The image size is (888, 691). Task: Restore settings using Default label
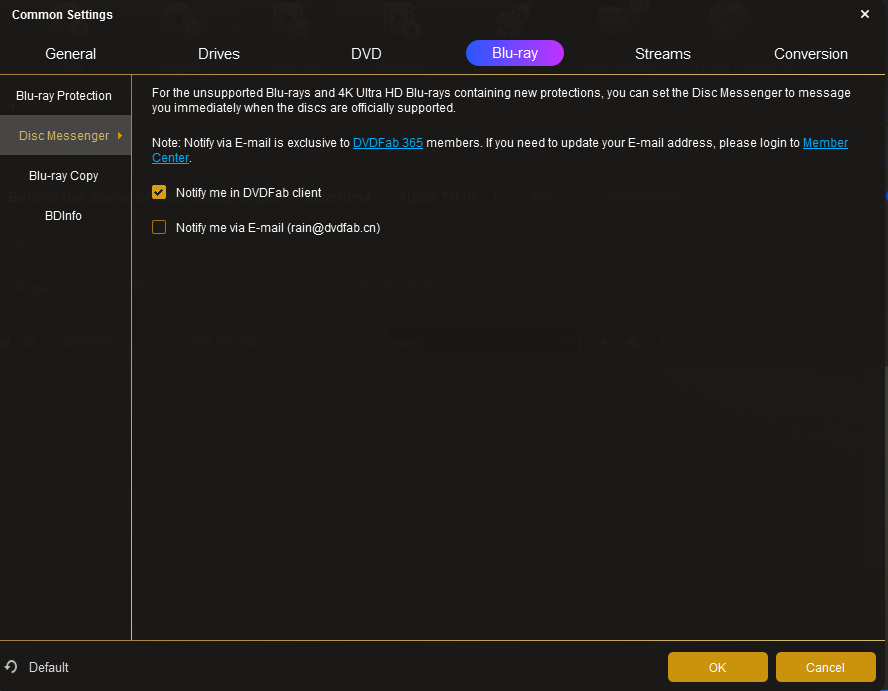[49, 667]
